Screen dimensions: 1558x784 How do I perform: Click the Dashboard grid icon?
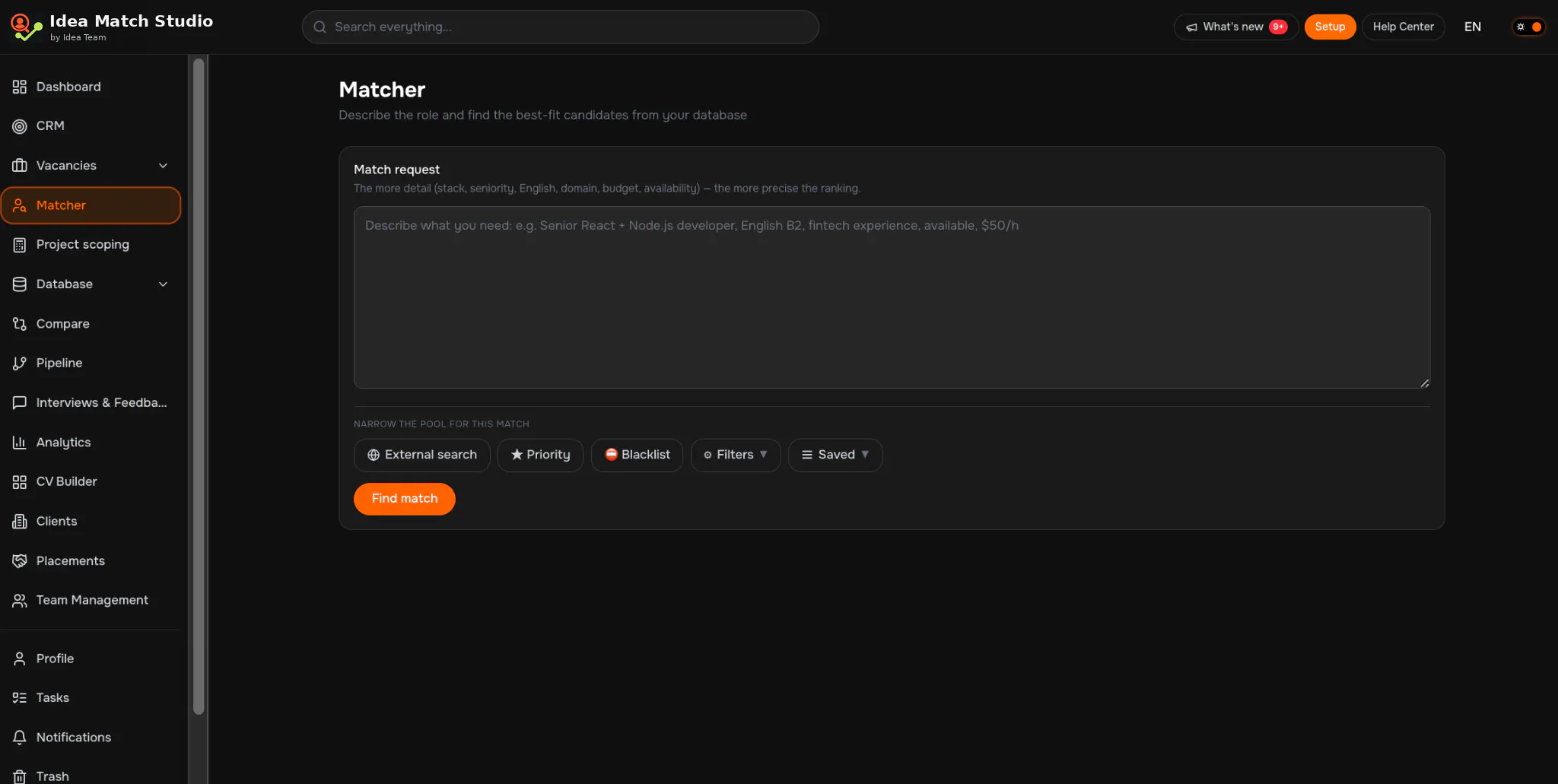(20, 87)
